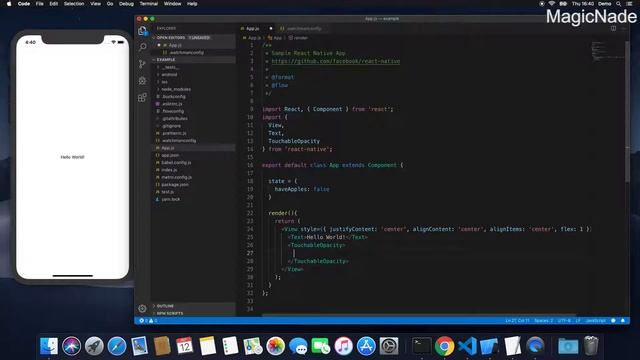Expand the Outline section
Screen dimensions: 640x360
point(193,306)
